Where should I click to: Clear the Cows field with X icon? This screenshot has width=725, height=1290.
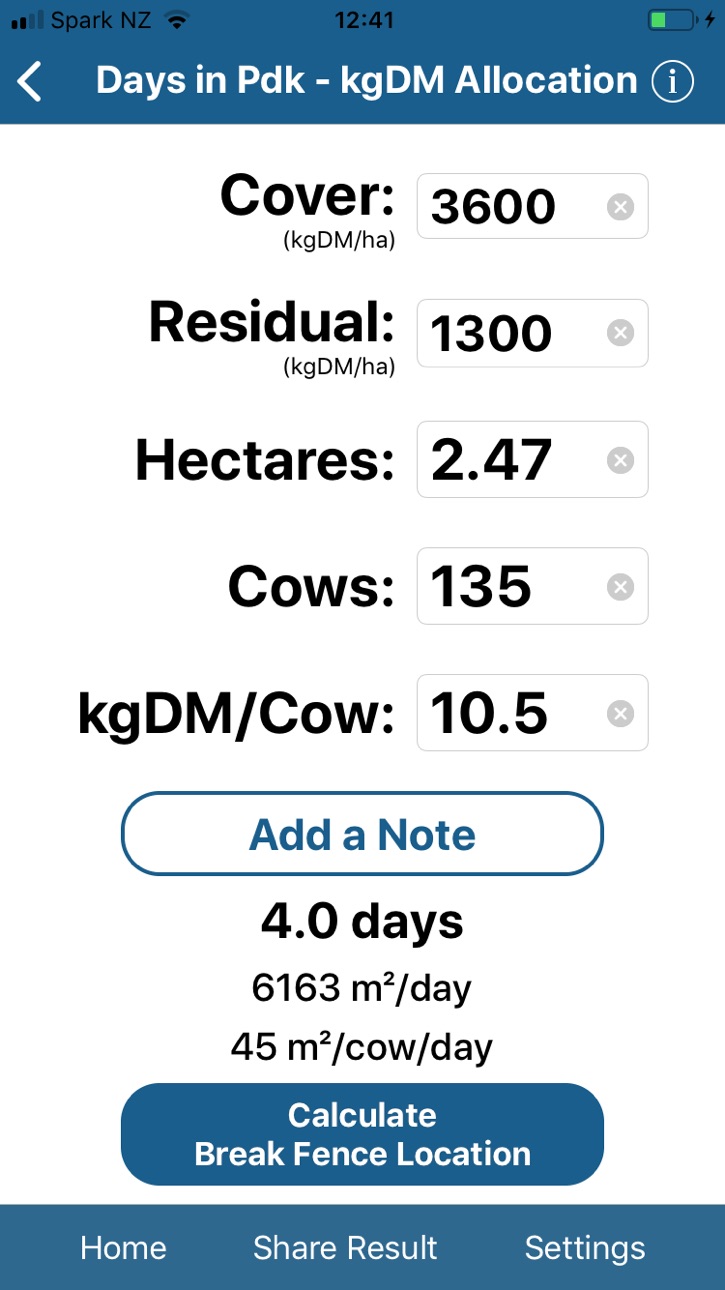pos(620,586)
